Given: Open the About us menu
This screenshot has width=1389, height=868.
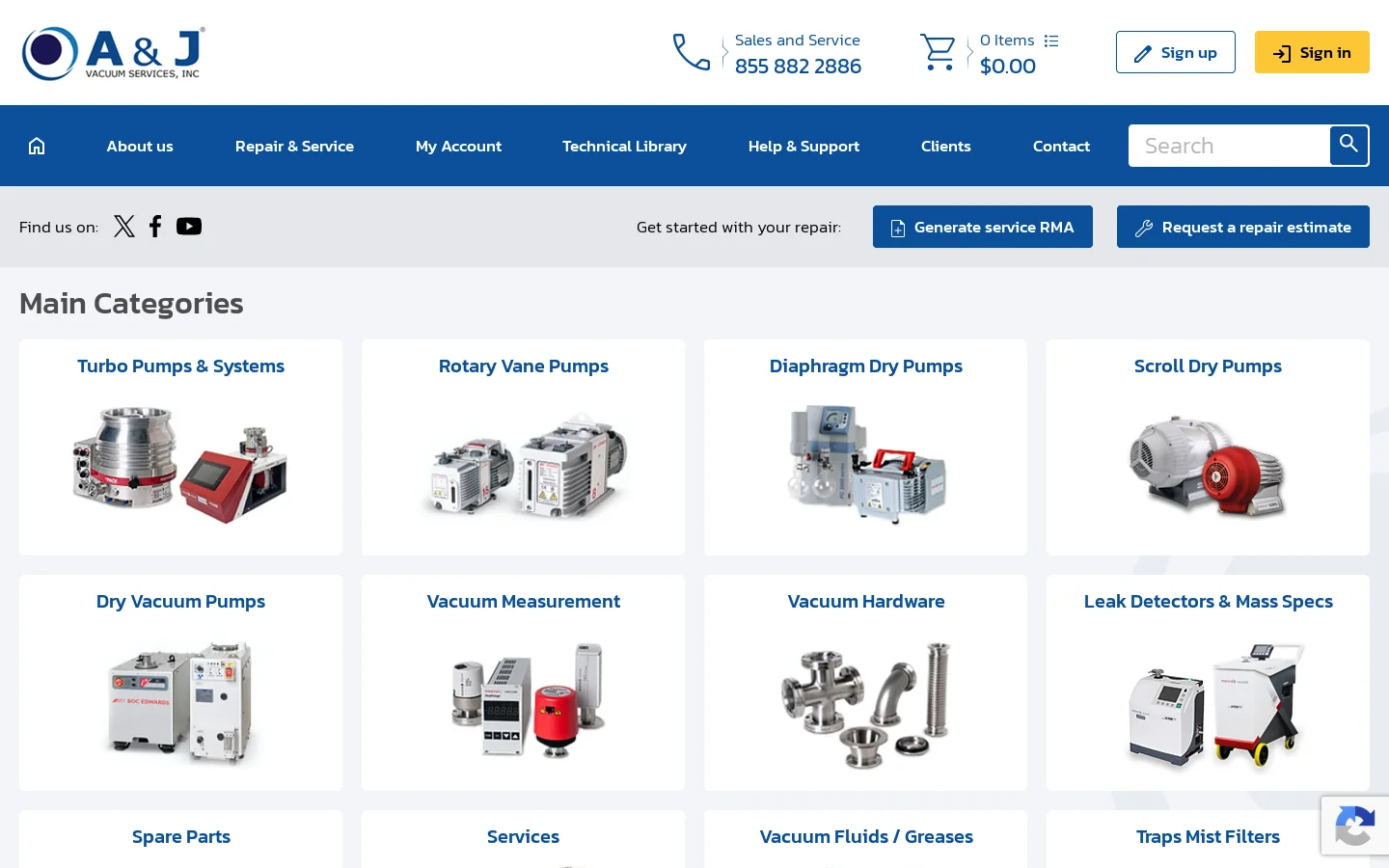Looking at the screenshot, I should (x=140, y=146).
